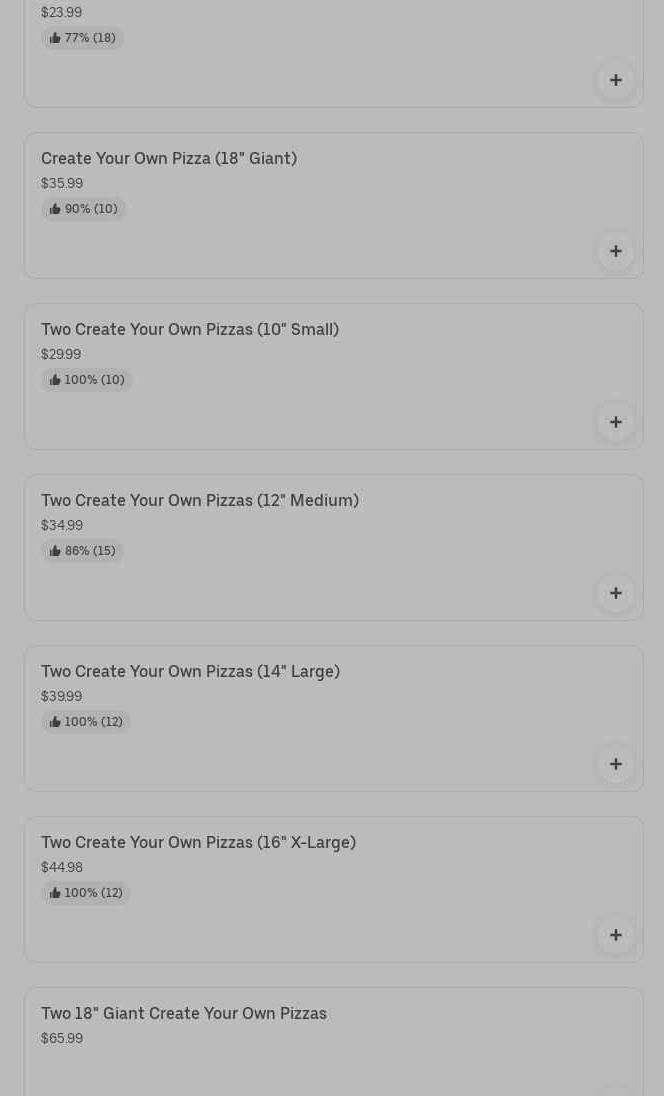Add Two Create Your Own Pizzas 10" Small
This screenshot has width=664, height=1096.
click(x=615, y=422)
